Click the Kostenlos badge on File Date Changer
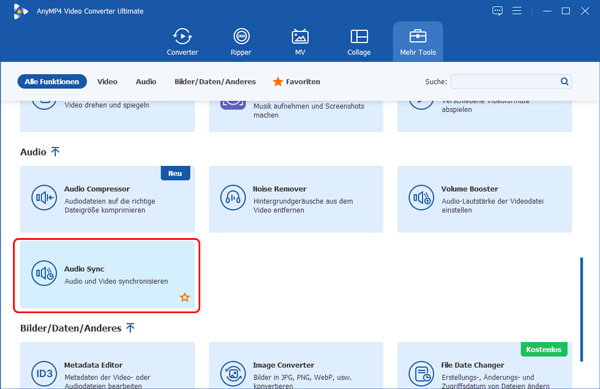This screenshot has height=389, width=600. point(544,349)
